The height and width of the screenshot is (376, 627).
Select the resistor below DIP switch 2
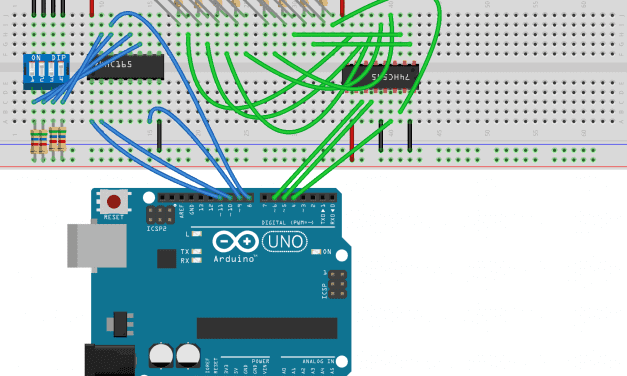pyautogui.click(x=43, y=142)
